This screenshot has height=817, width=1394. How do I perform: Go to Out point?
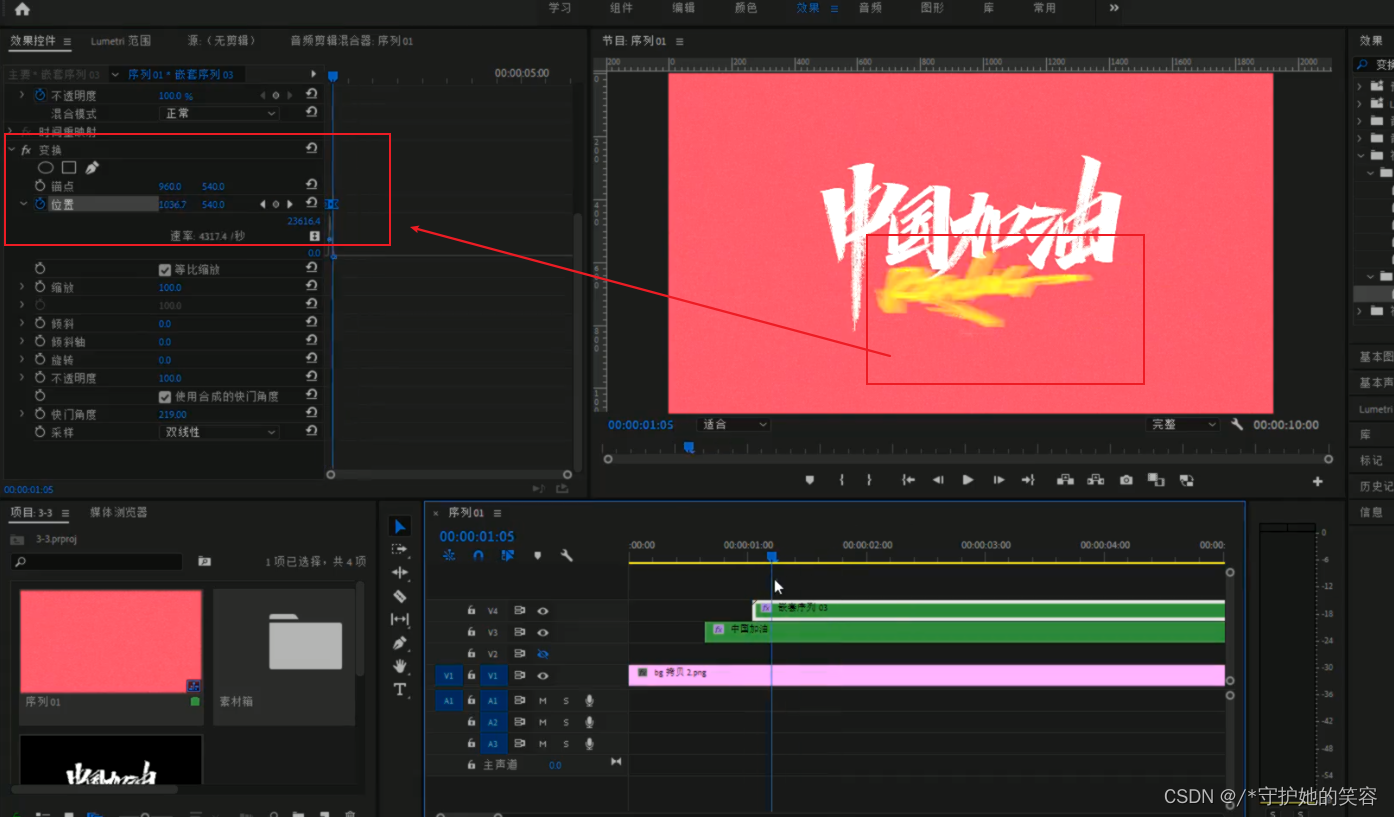click(x=1027, y=480)
